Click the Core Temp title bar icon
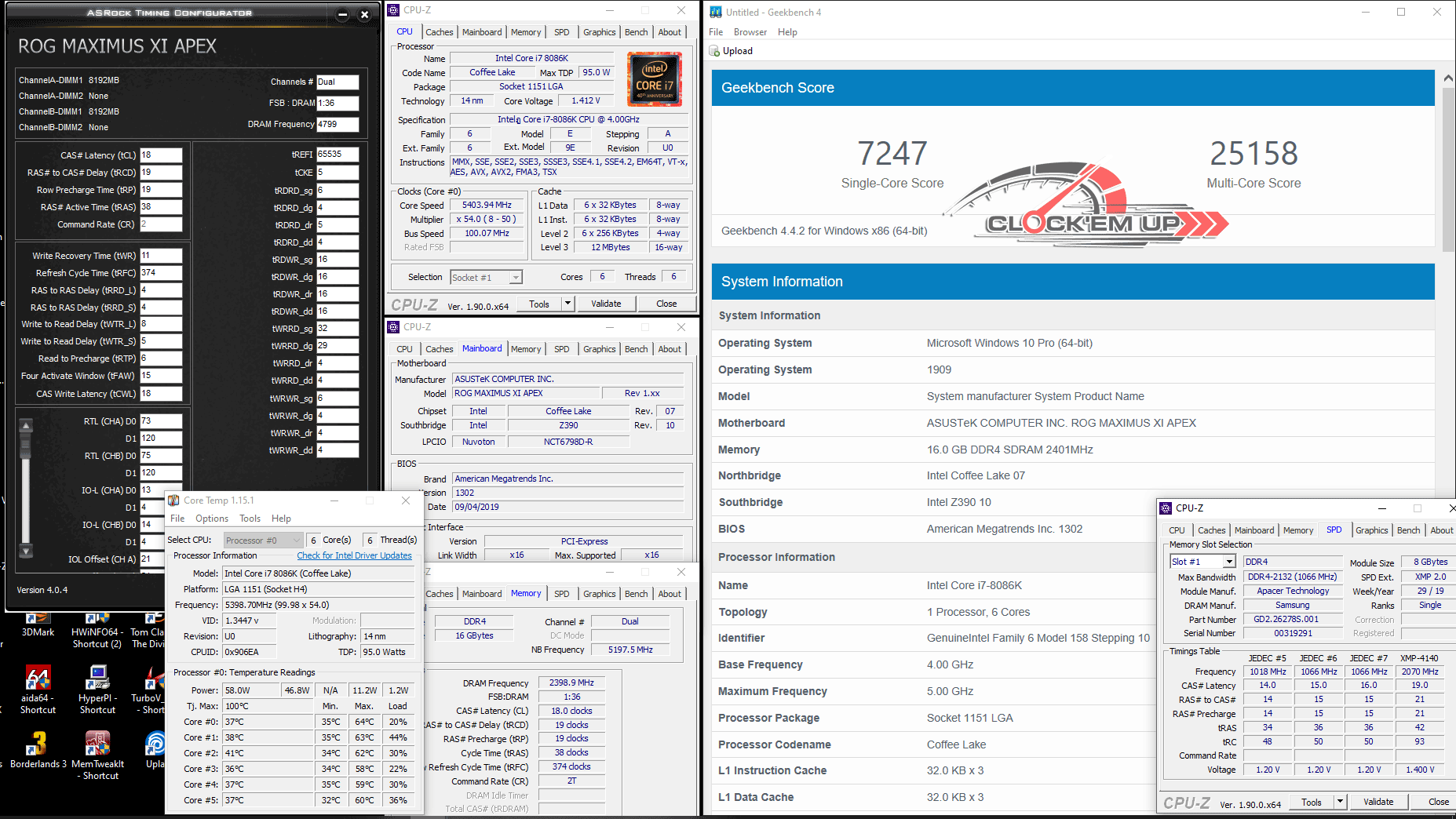Viewport: 1456px width, 819px height. pyautogui.click(x=173, y=500)
